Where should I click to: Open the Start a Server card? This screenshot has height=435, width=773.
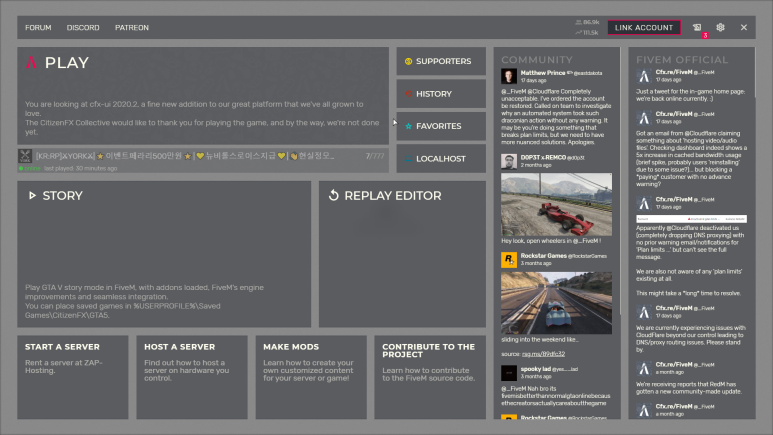73,377
